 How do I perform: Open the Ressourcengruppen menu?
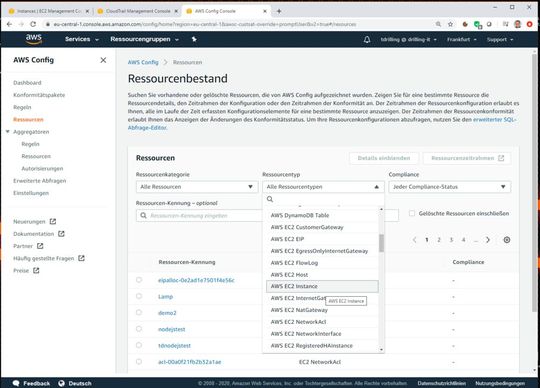pyautogui.click(x=144, y=39)
